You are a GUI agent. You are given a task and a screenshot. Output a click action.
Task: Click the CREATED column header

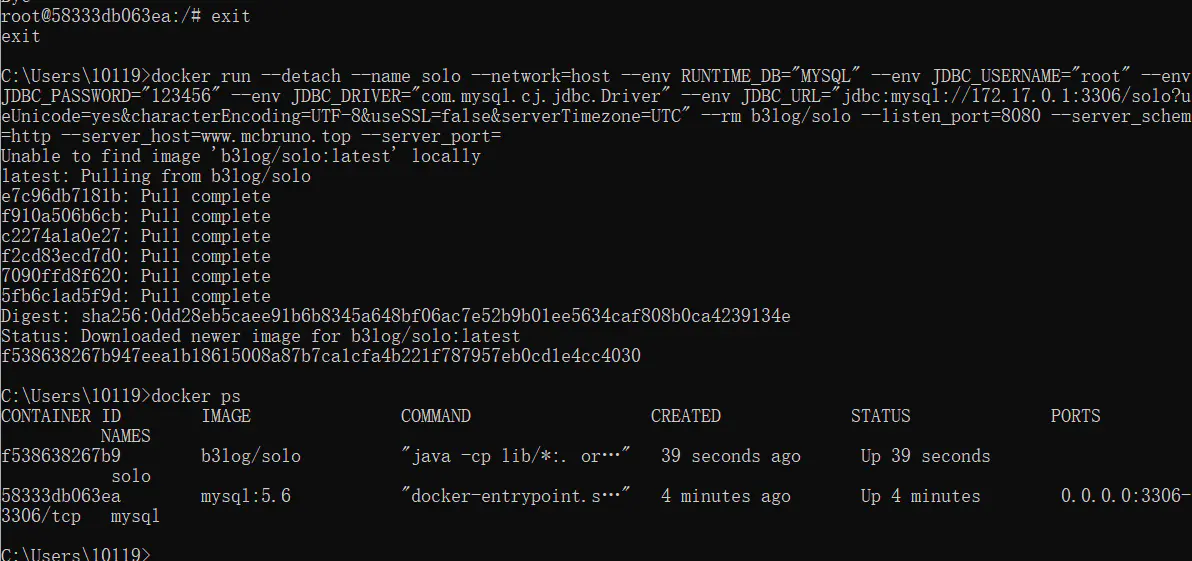pyautogui.click(x=686, y=416)
